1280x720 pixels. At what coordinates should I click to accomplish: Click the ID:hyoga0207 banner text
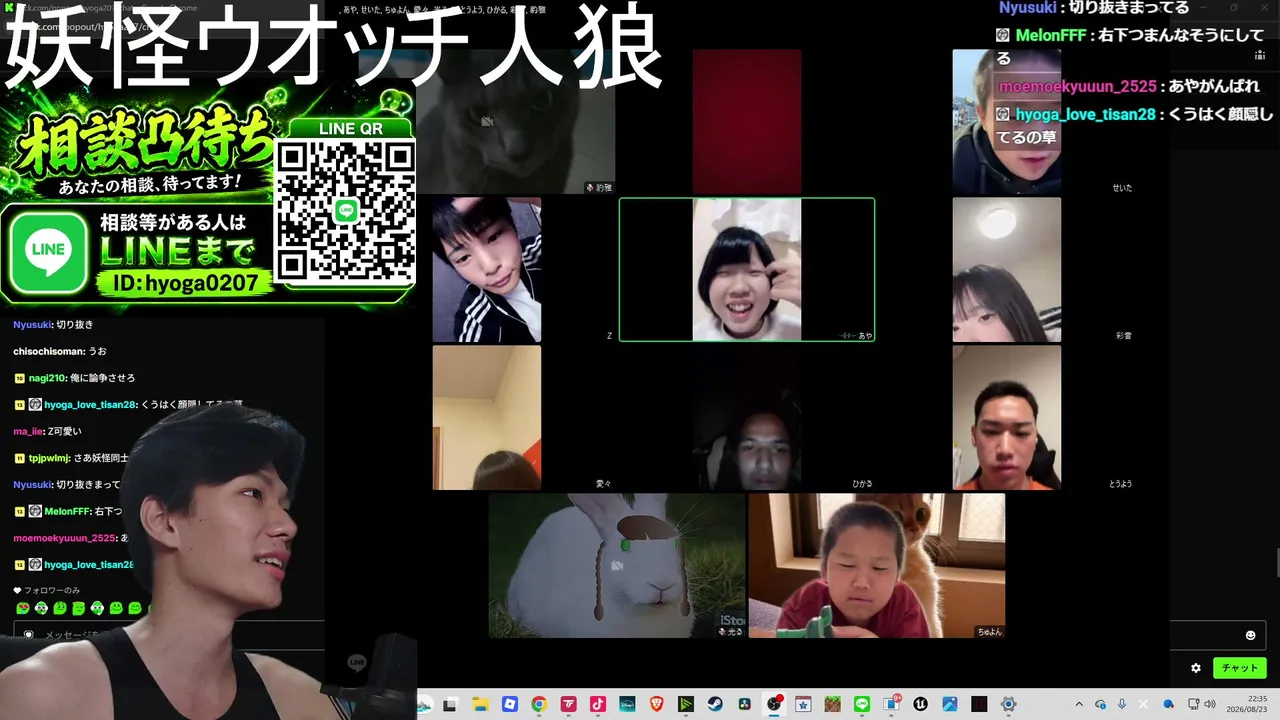(185, 283)
